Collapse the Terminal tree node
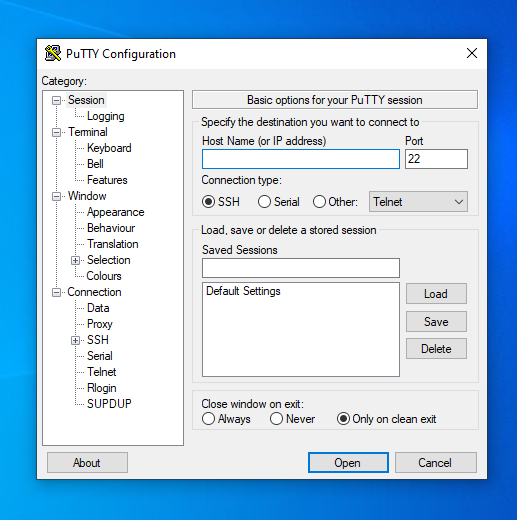Image resolution: width=517 pixels, height=520 pixels. click(56, 132)
